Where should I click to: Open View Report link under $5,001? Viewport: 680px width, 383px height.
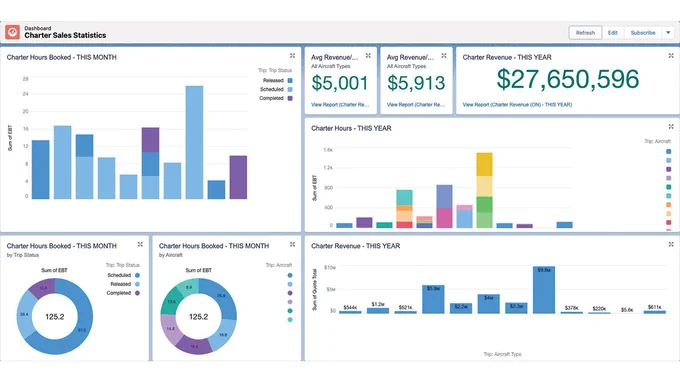click(x=340, y=105)
